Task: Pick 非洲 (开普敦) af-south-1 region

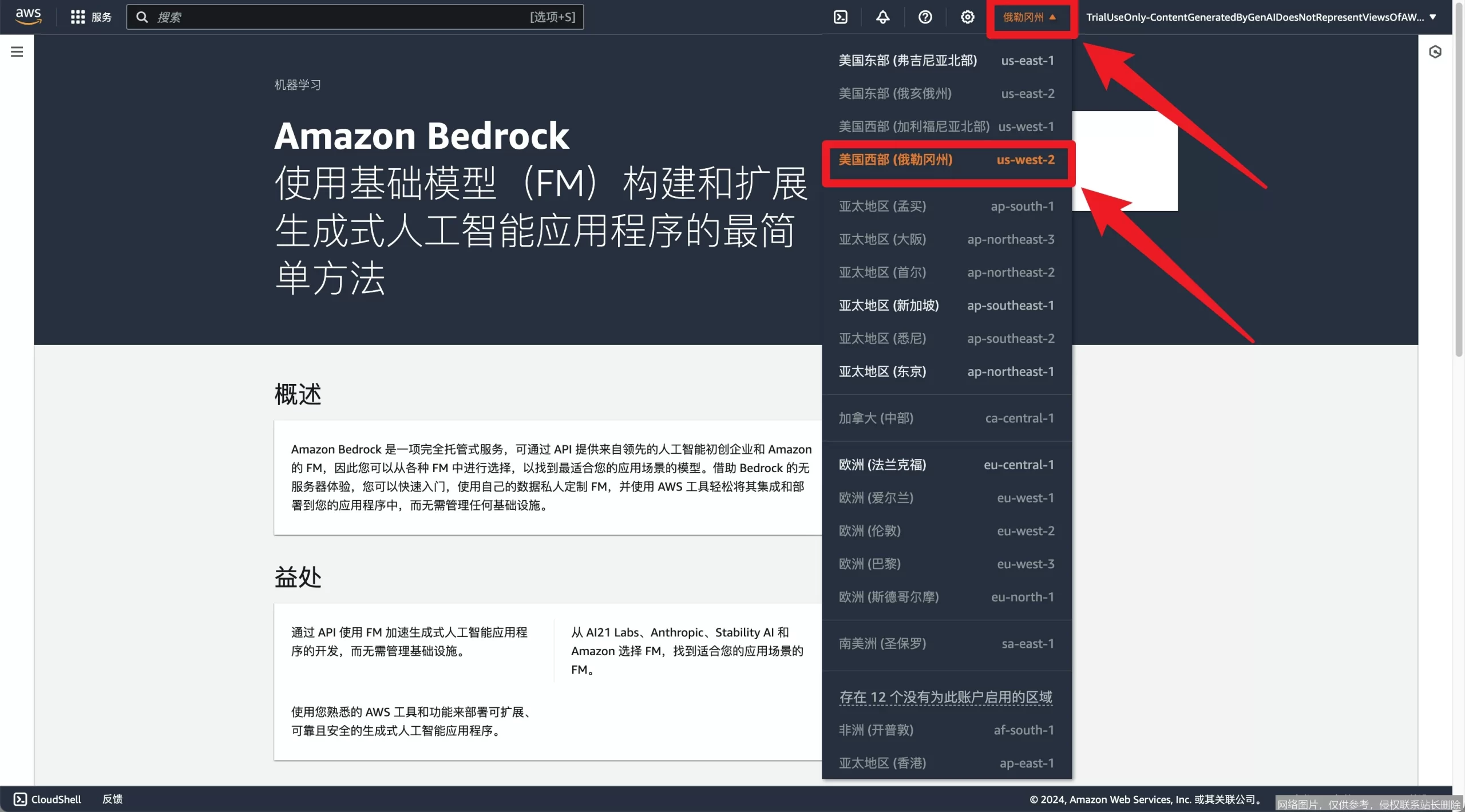Action: [947, 730]
